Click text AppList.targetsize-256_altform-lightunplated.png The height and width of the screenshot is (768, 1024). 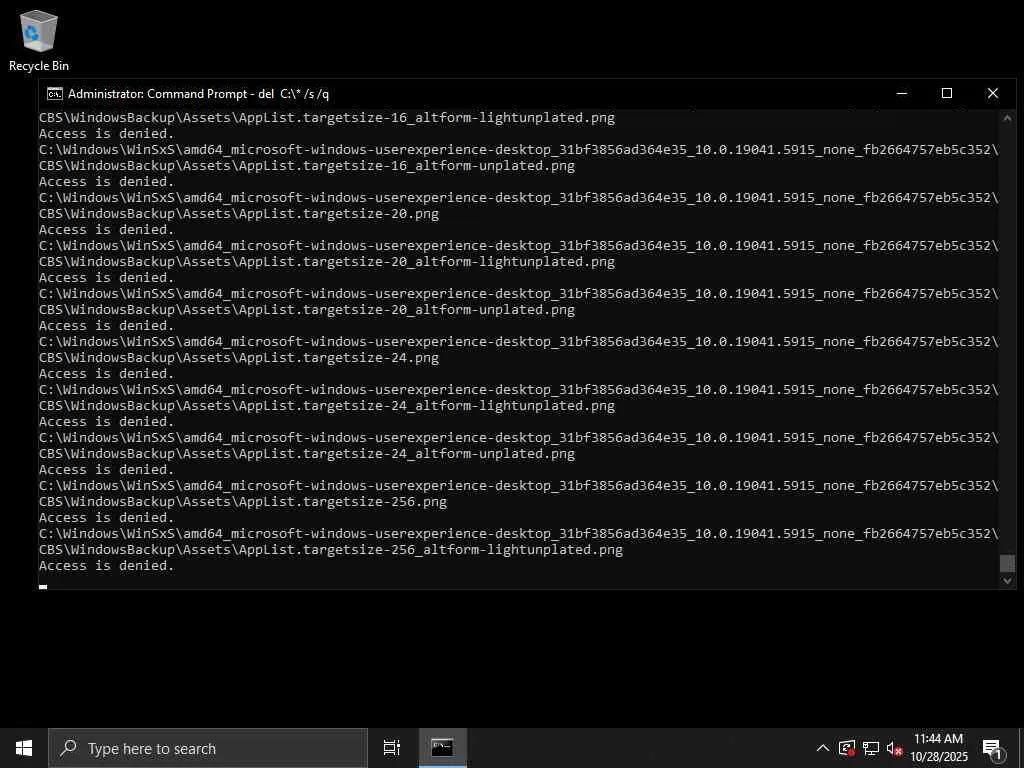pos(431,549)
